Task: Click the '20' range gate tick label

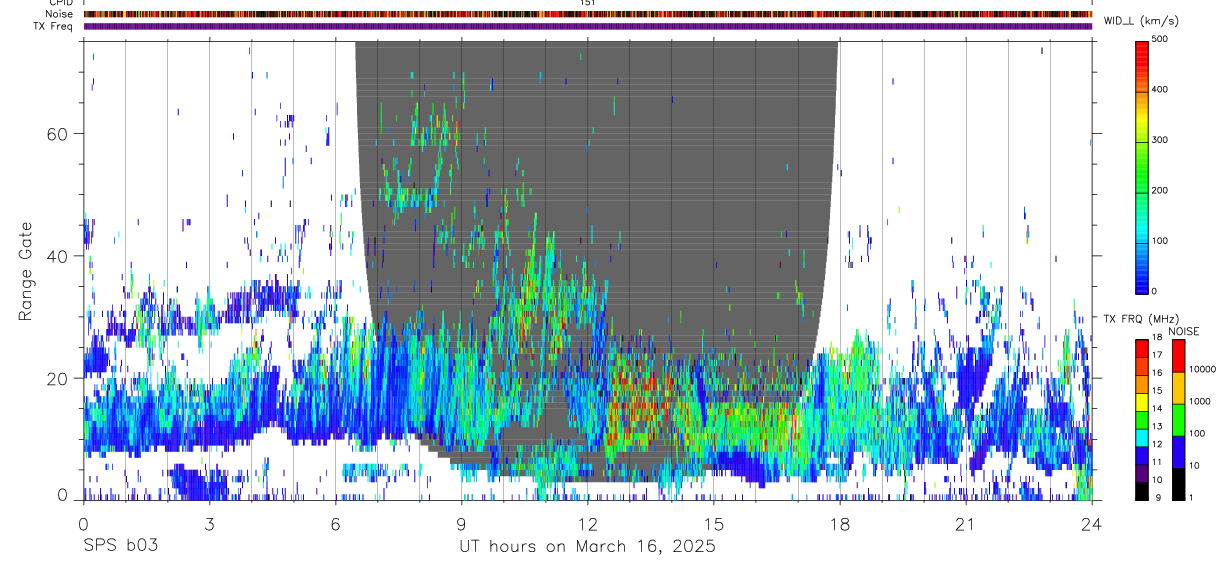Action: click(x=55, y=378)
